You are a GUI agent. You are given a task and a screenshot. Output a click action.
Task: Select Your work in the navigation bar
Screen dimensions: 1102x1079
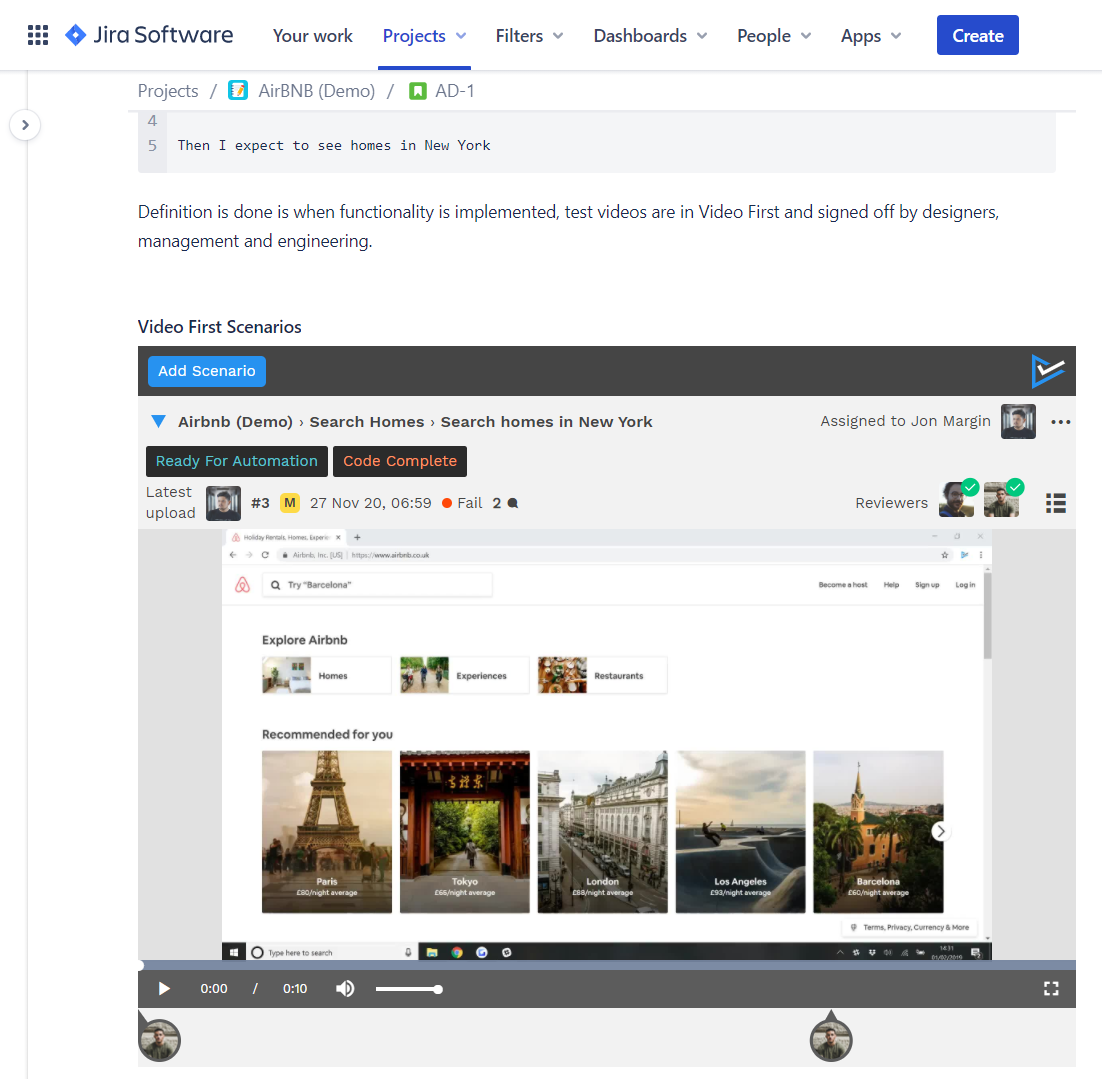click(312, 35)
